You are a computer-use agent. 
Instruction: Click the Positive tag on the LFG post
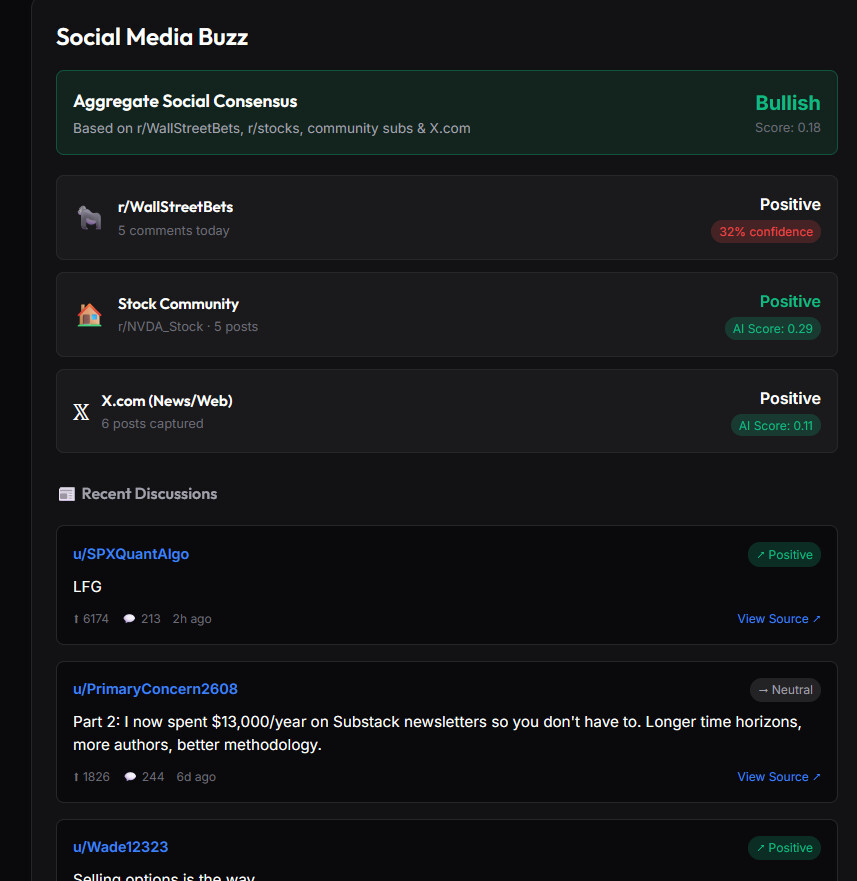(x=784, y=555)
